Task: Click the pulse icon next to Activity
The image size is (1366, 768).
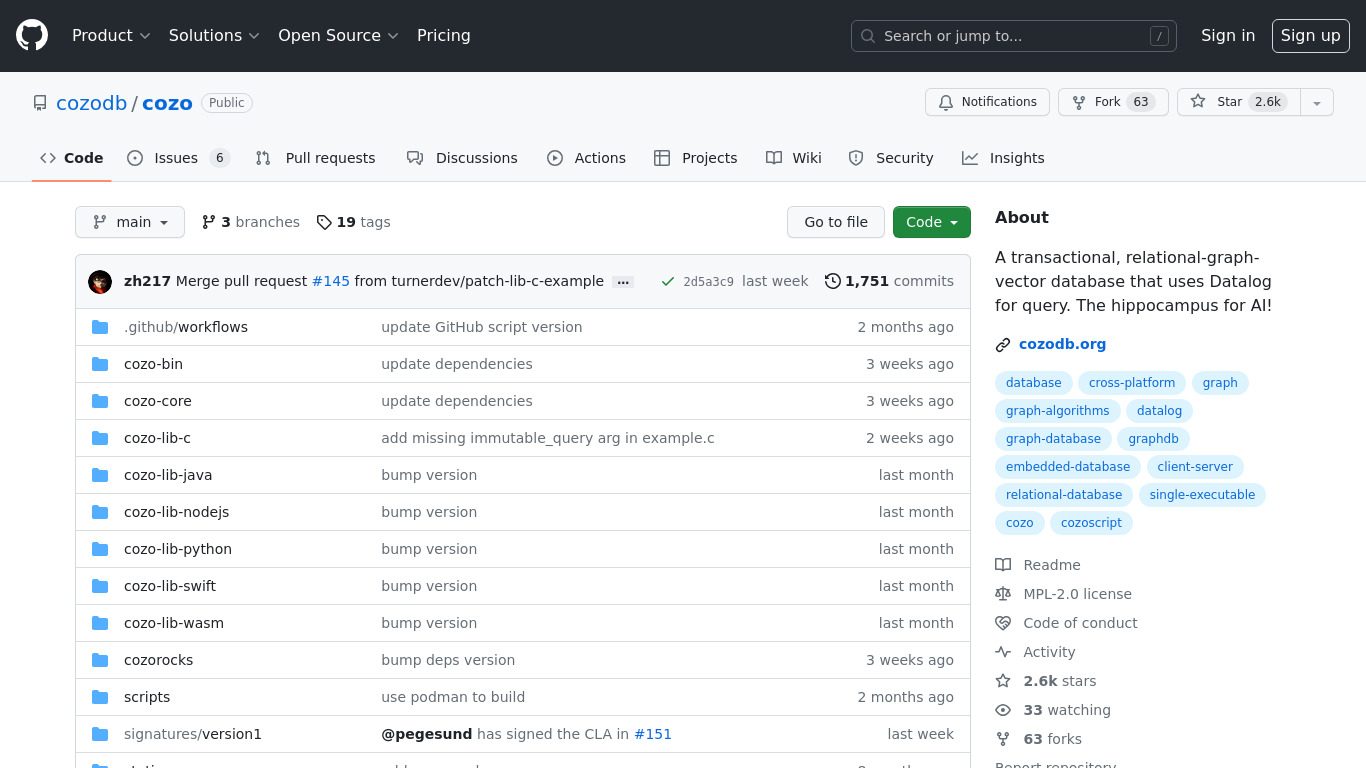Action: pyautogui.click(x=1003, y=652)
